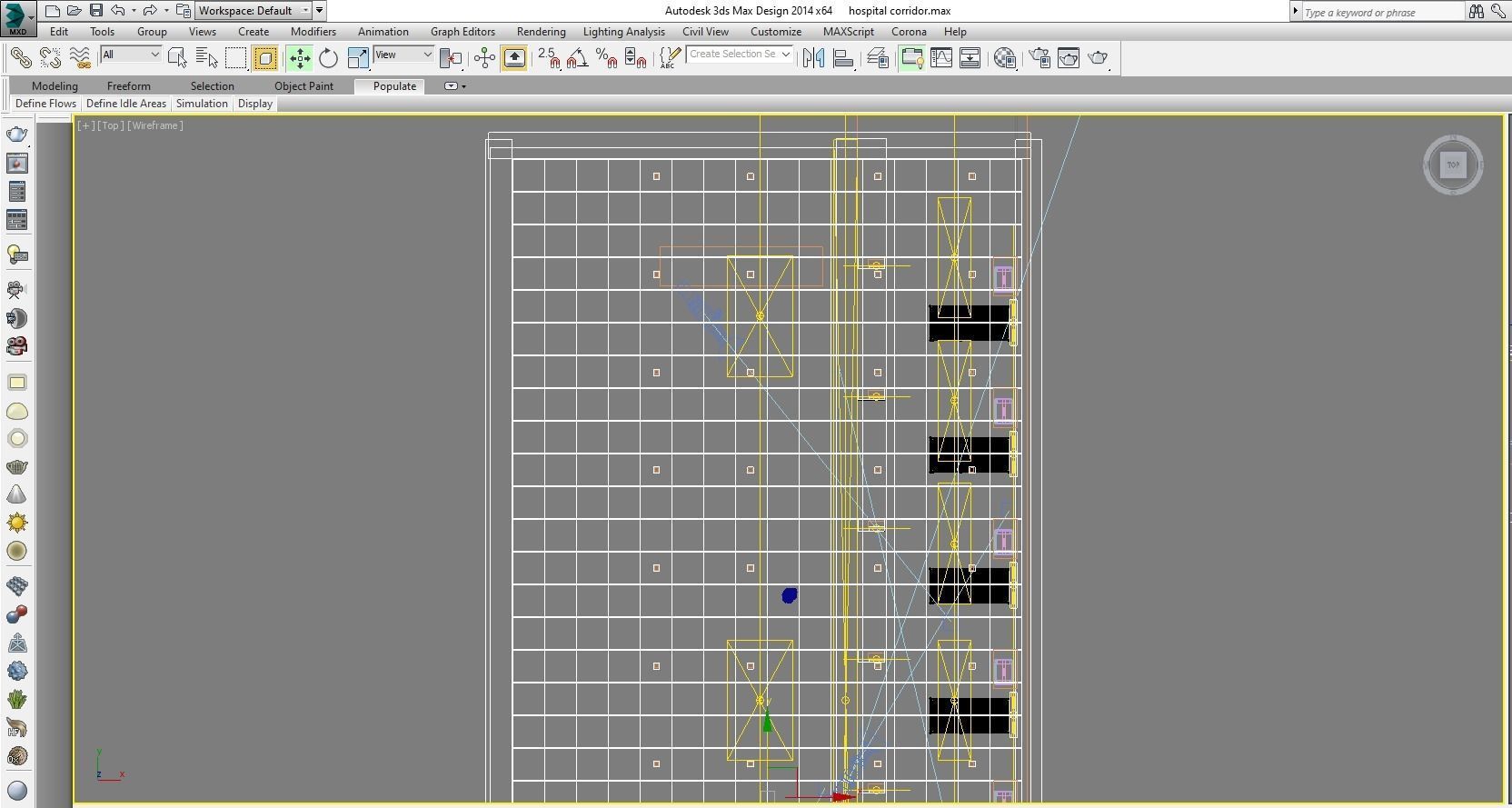Image resolution: width=1512 pixels, height=808 pixels.
Task: Click the Render Production teapot button
Action: pyautogui.click(x=1099, y=58)
